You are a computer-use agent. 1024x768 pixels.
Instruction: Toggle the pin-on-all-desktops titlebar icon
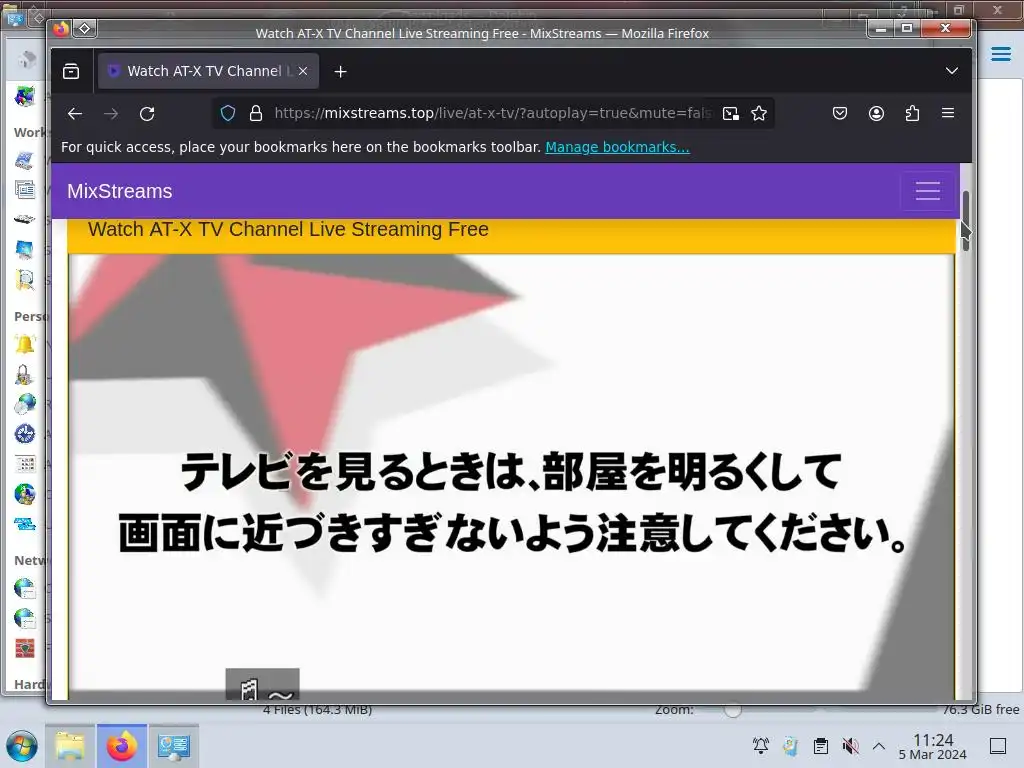pyautogui.click(x=85, y=28)
